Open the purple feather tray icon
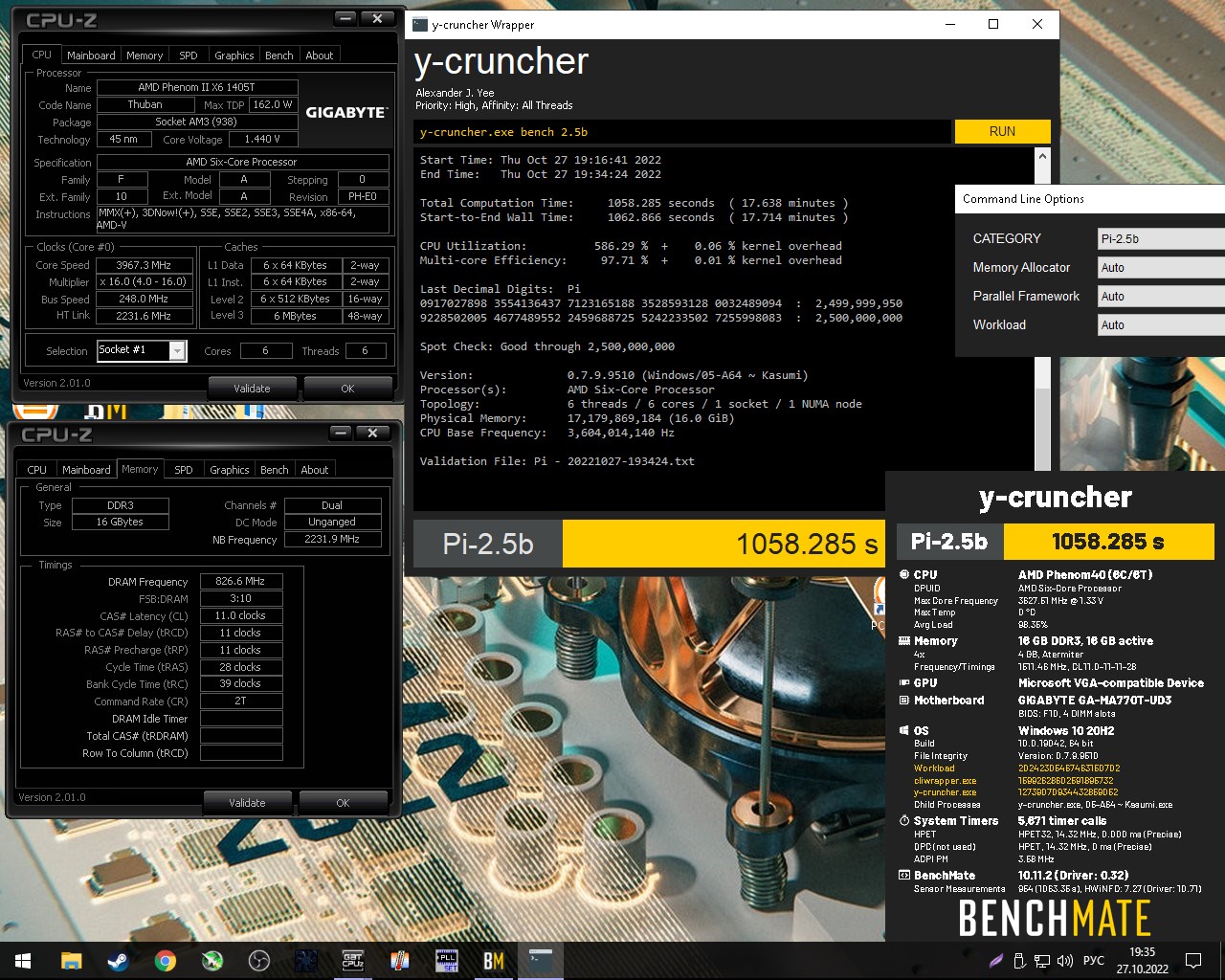1225x980 pixels. click(x=995, y=961)
